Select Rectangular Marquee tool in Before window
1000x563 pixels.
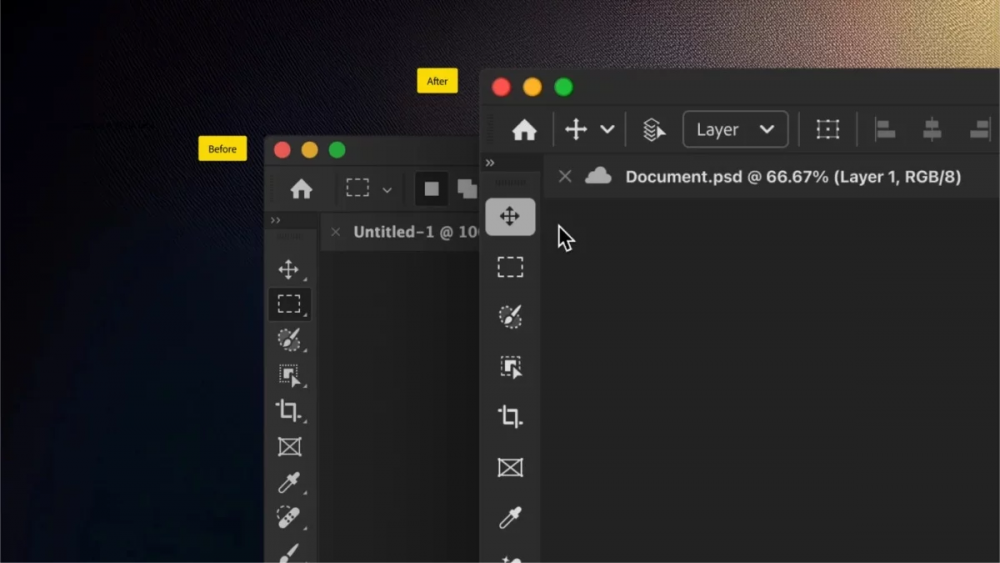[290, 304]
